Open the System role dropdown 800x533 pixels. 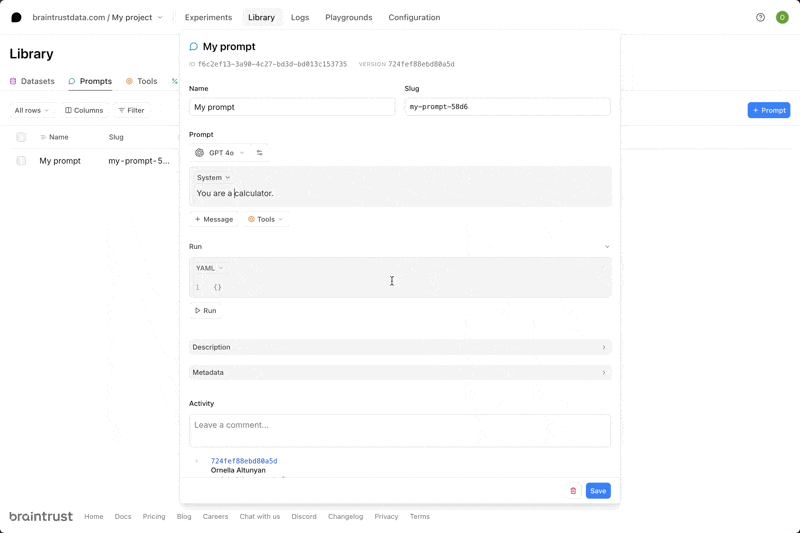[x=213, y=178]
